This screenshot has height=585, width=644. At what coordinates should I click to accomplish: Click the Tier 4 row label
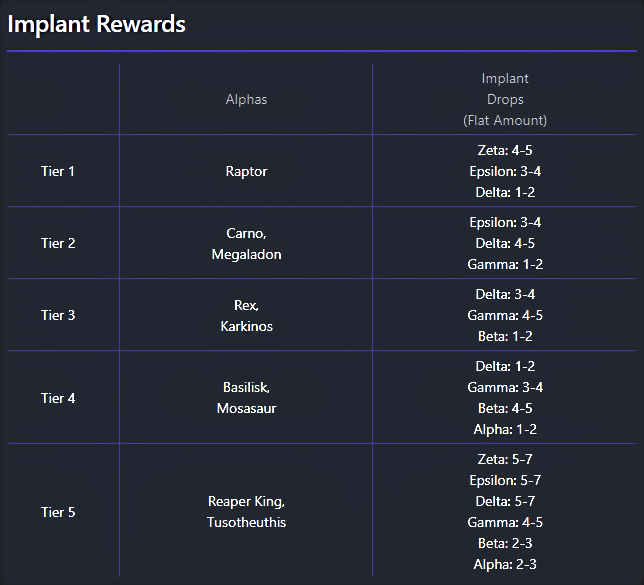[x=58, y=398]
